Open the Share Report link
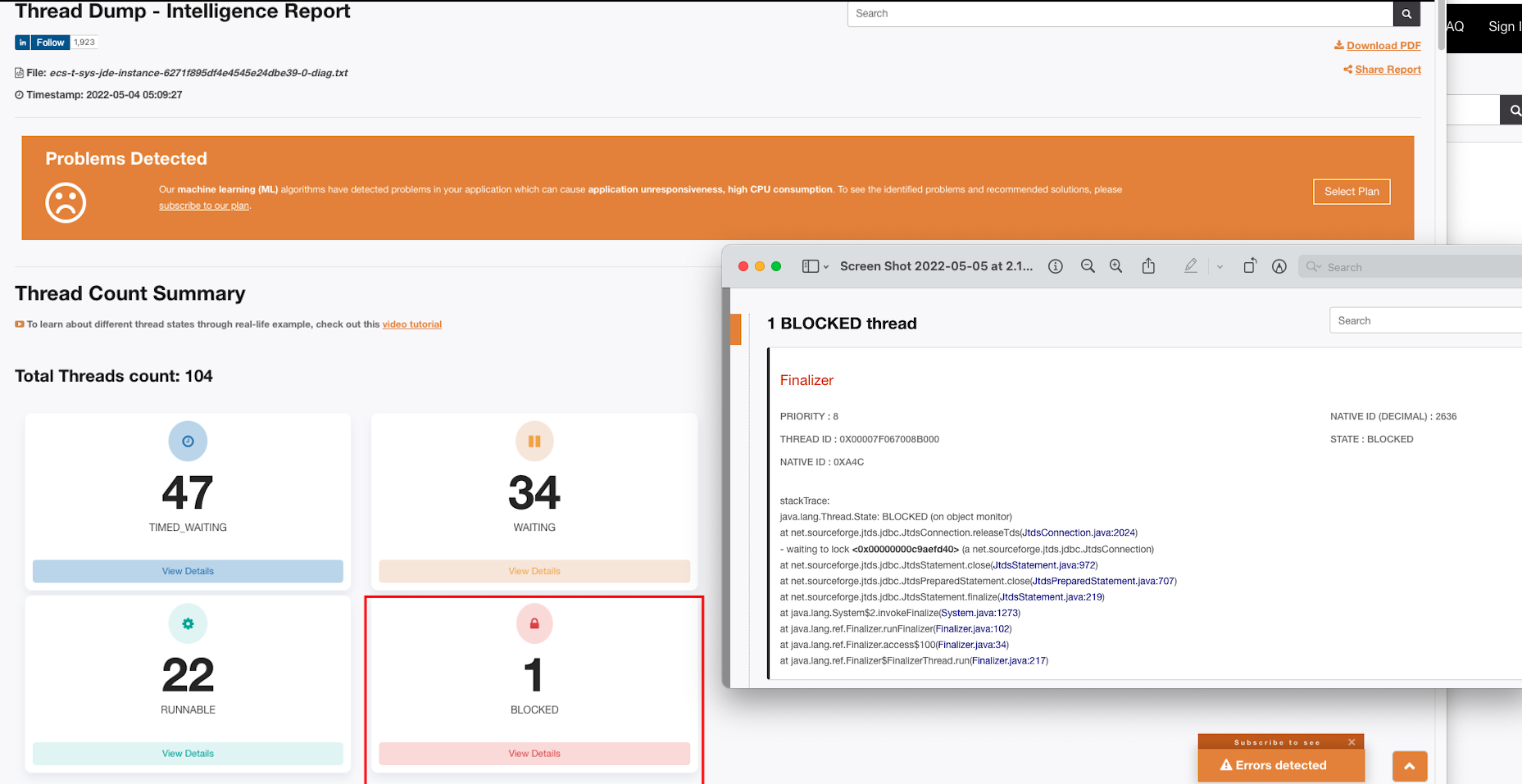 tap(1387, 70)
